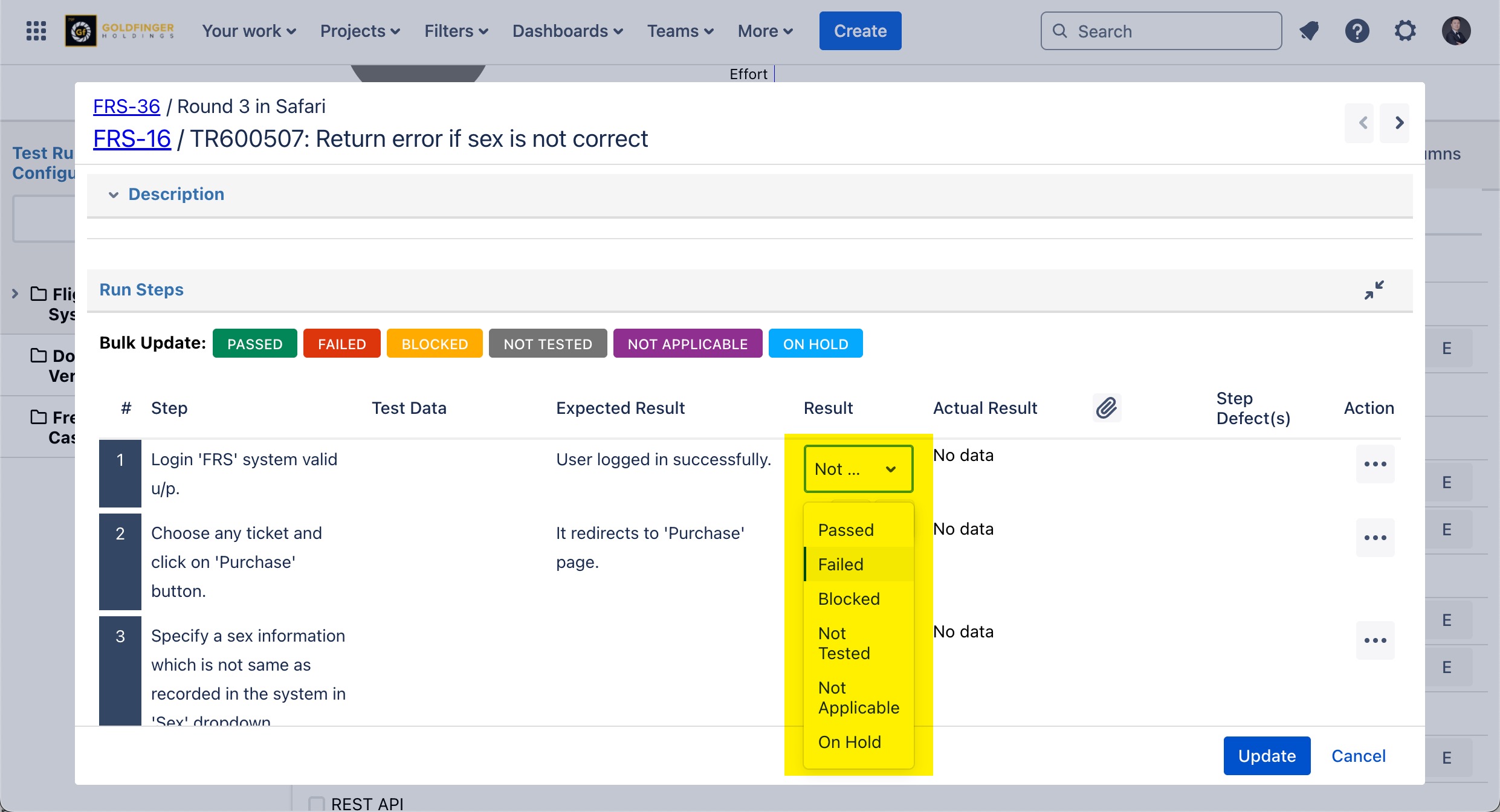Open the step 1 more actions menu
This screenshot has height=812, width=1500.
click(1375, 464)
